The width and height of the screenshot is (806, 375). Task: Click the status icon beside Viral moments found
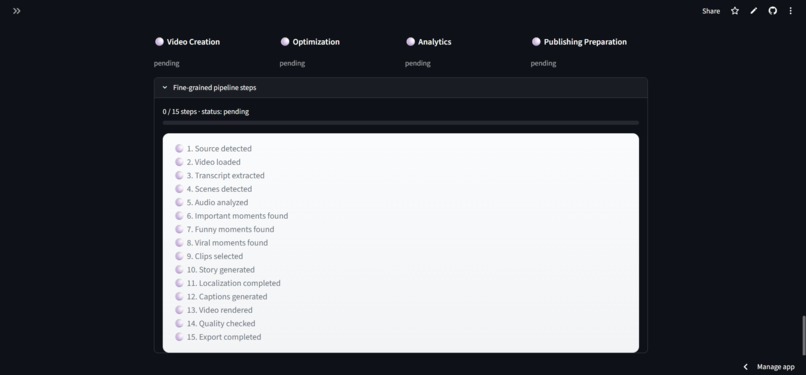pos(179,242)
